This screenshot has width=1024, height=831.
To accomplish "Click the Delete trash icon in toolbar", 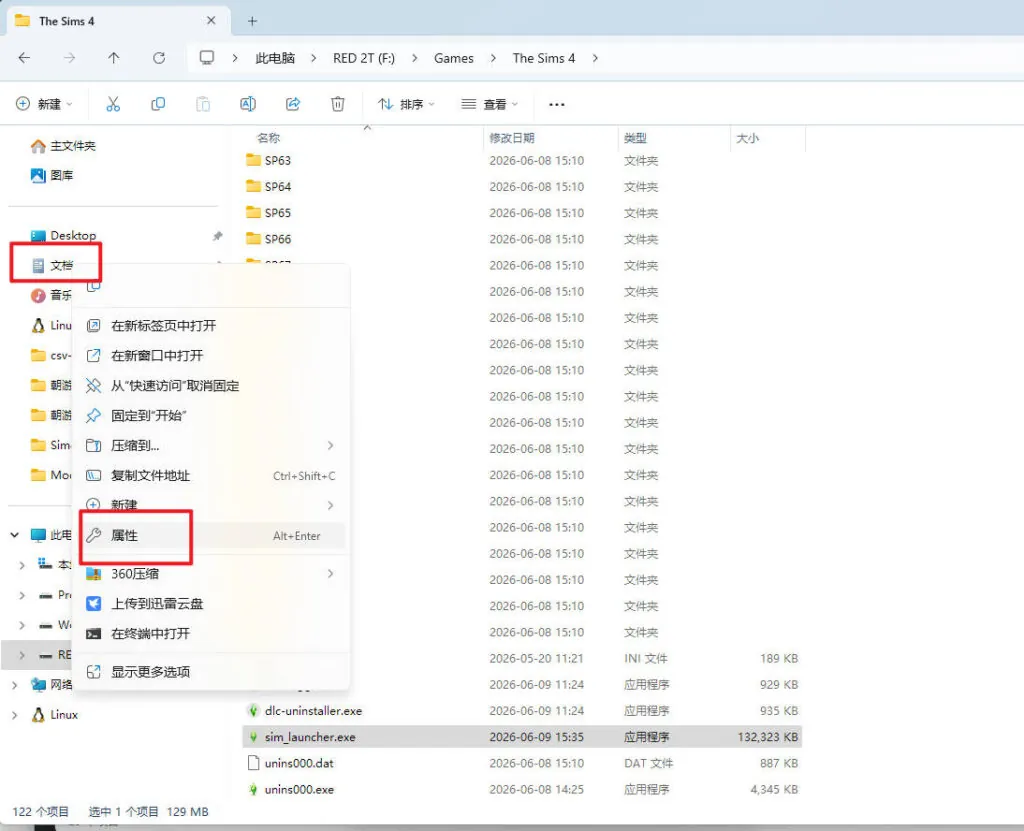I will [x=338, y=104].
